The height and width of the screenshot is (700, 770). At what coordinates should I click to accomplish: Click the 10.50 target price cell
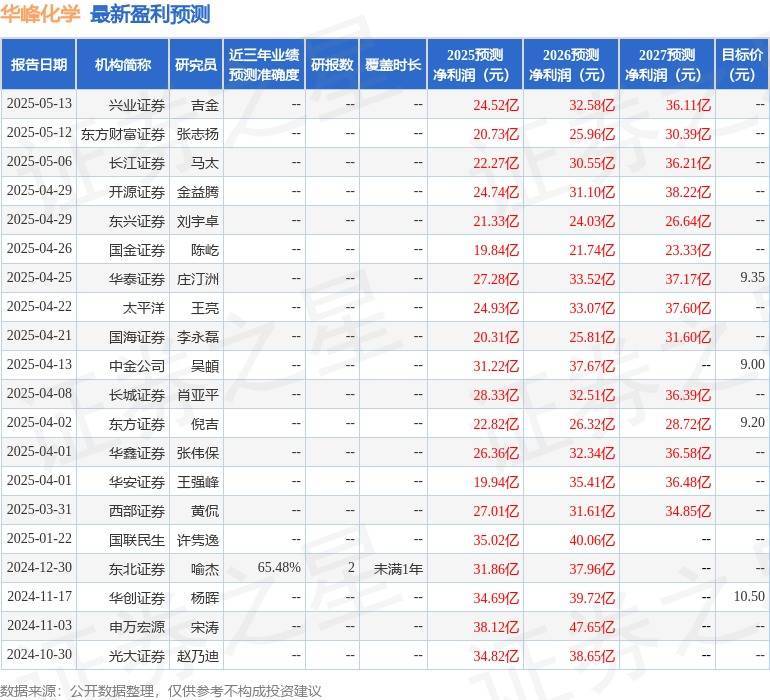pyautogui.click(x=749, y=597)
